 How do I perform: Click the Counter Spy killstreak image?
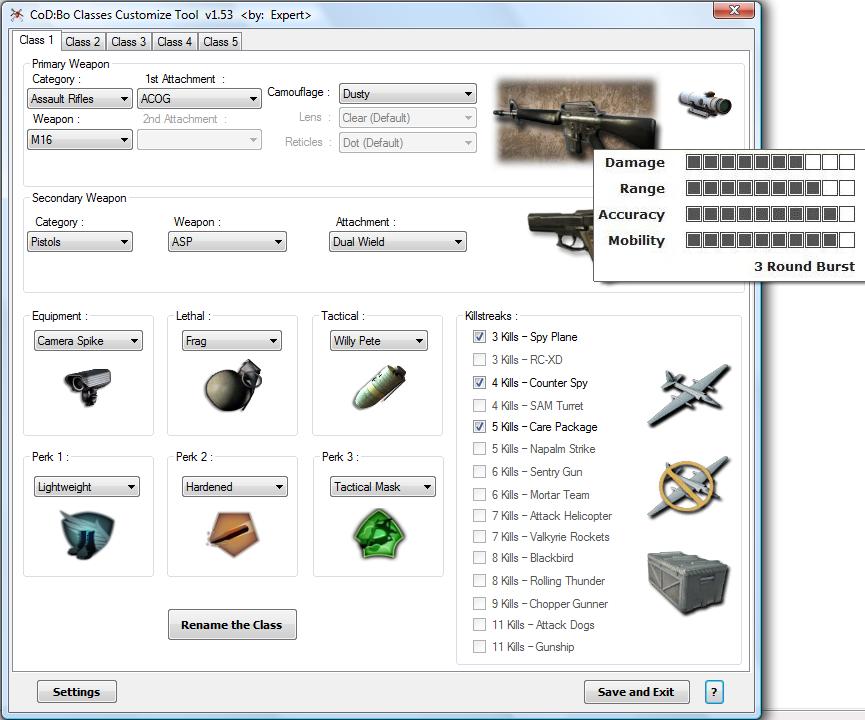(x=688, y=487)
